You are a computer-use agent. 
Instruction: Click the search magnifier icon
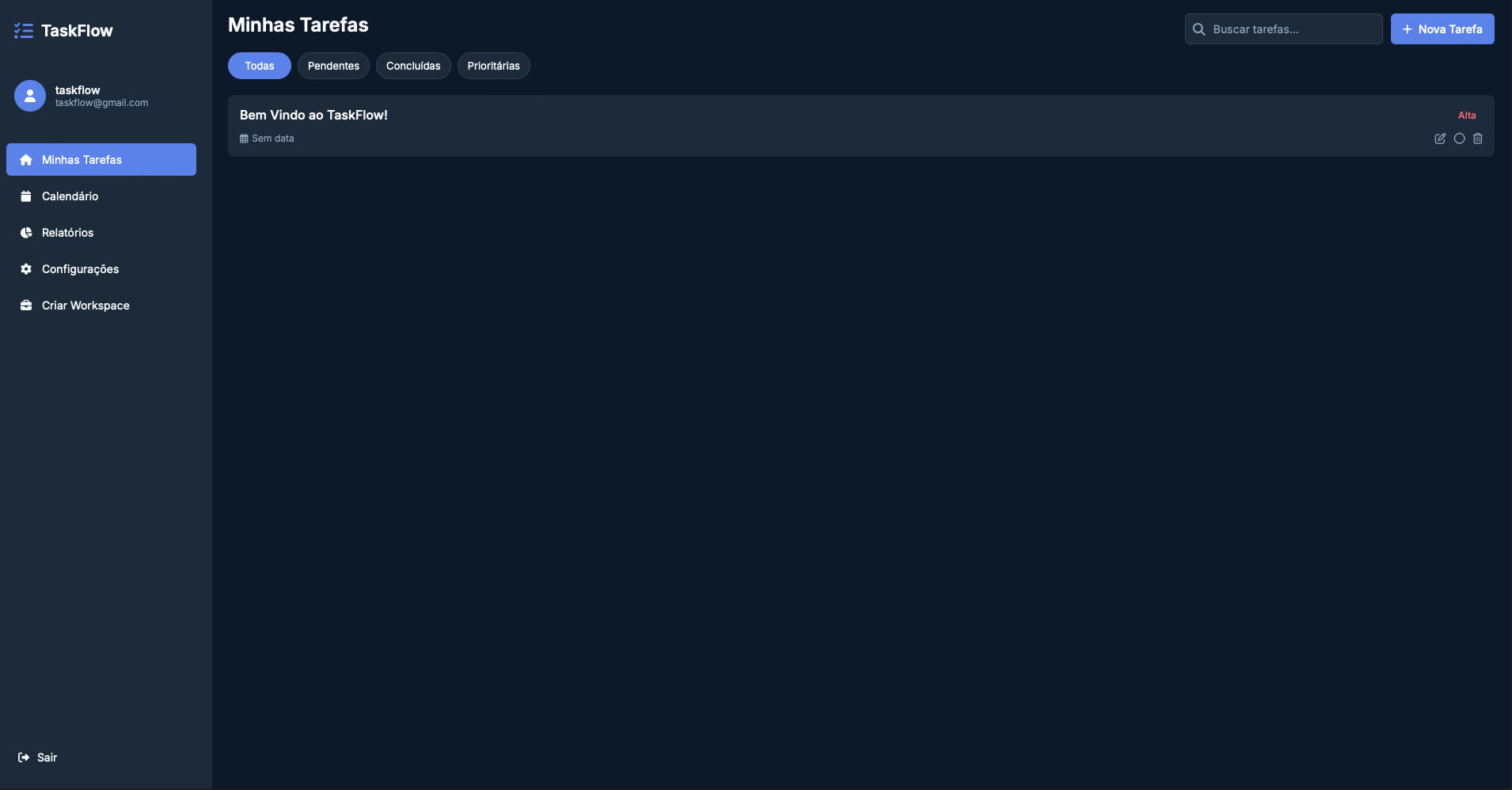[x=1201, y=28]
